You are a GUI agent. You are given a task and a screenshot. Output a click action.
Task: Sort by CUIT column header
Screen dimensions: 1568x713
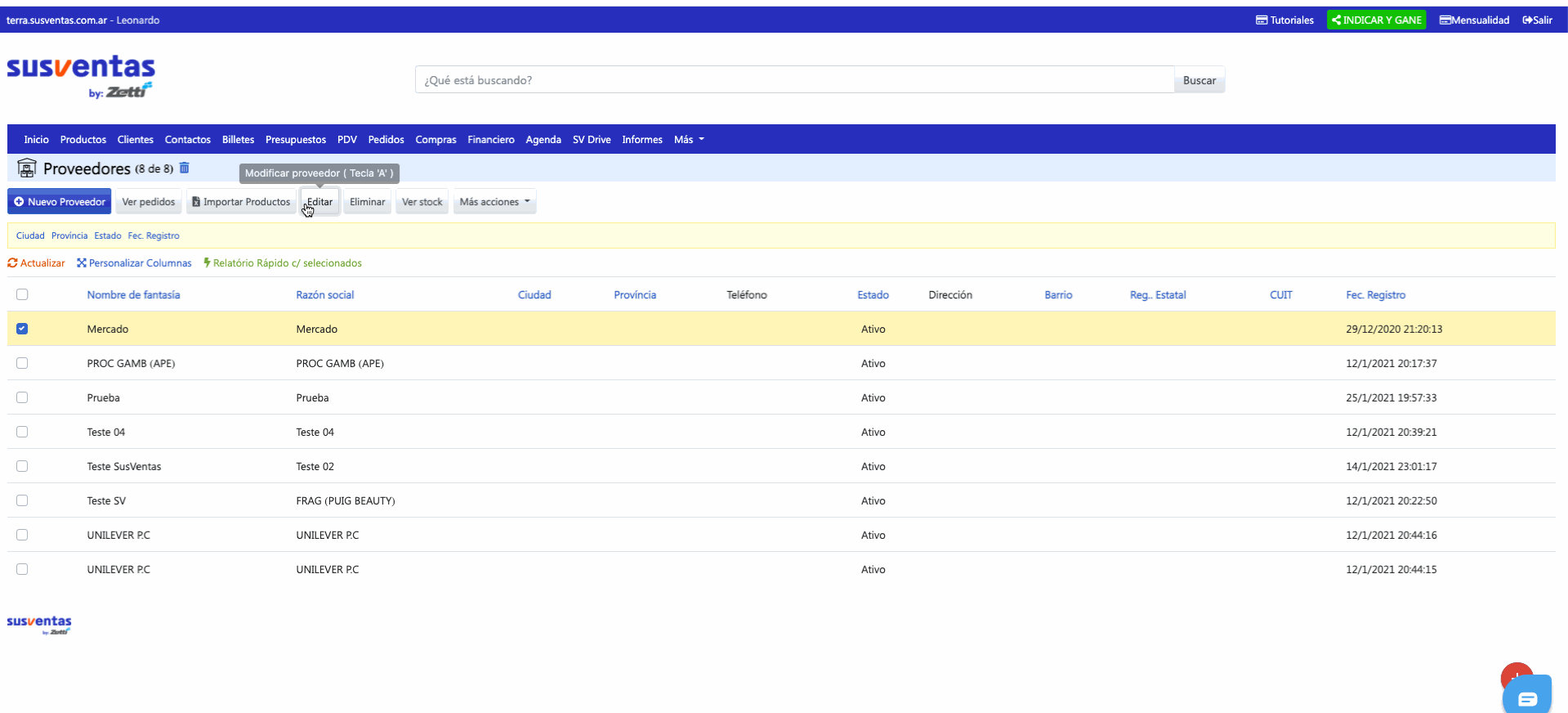1281,294
